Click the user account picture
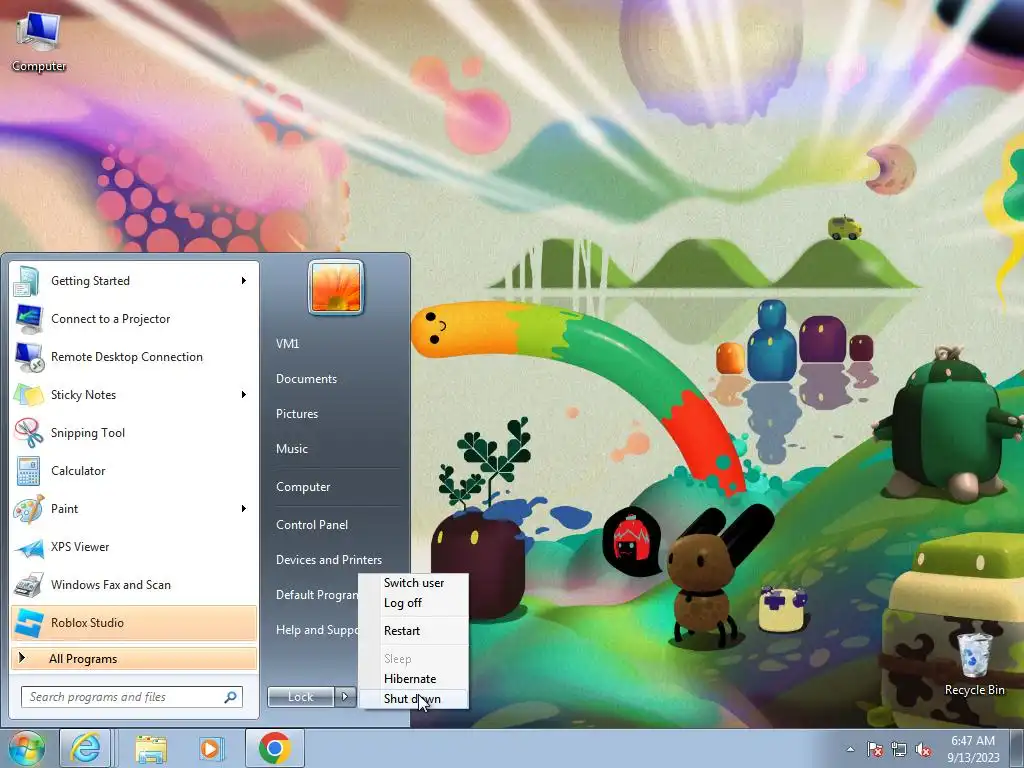 tap(336, 287)
